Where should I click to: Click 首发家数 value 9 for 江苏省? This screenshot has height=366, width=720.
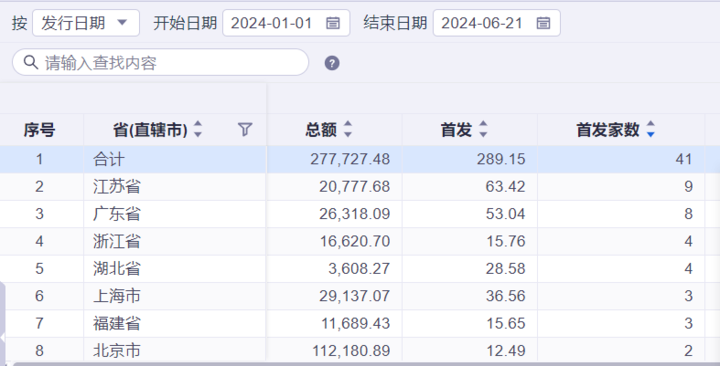pyautogui.click(x=688, y=186)
